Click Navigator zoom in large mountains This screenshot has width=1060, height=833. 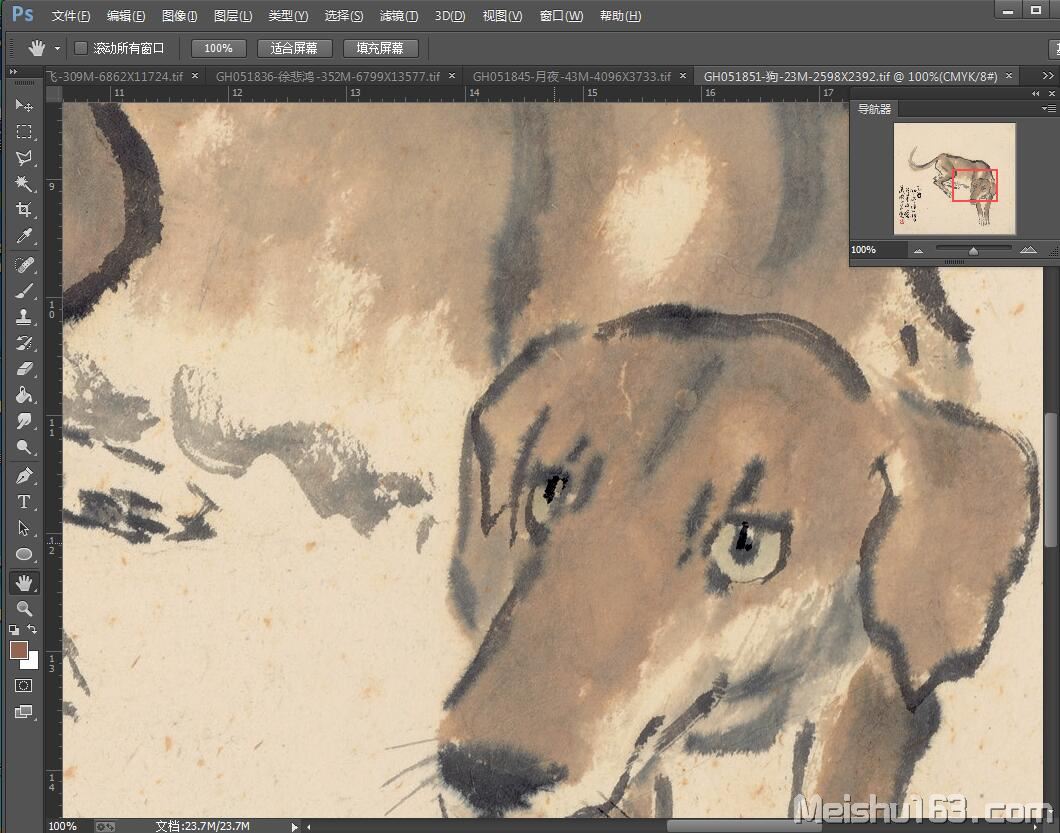[x=1028, y=250]
